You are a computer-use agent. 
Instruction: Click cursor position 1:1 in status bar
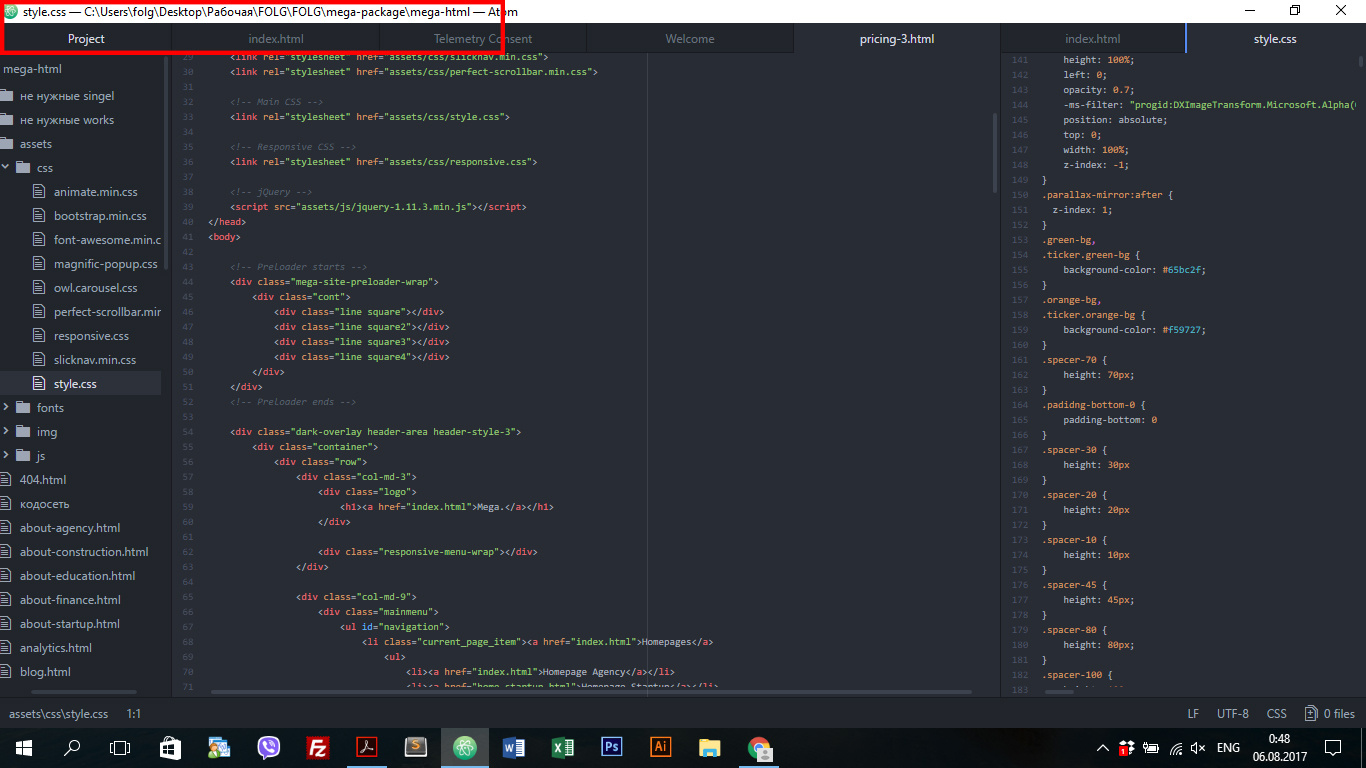(133, 714)
